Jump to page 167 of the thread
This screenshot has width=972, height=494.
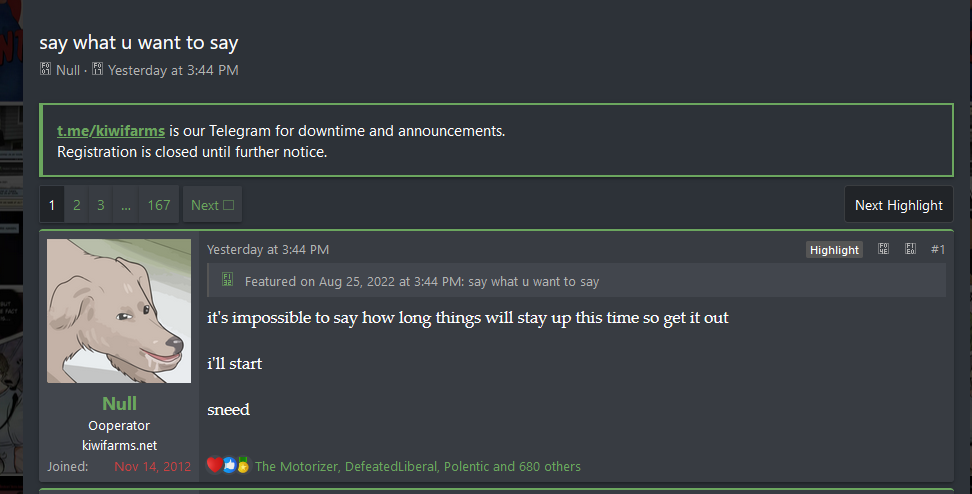[159, 205]
